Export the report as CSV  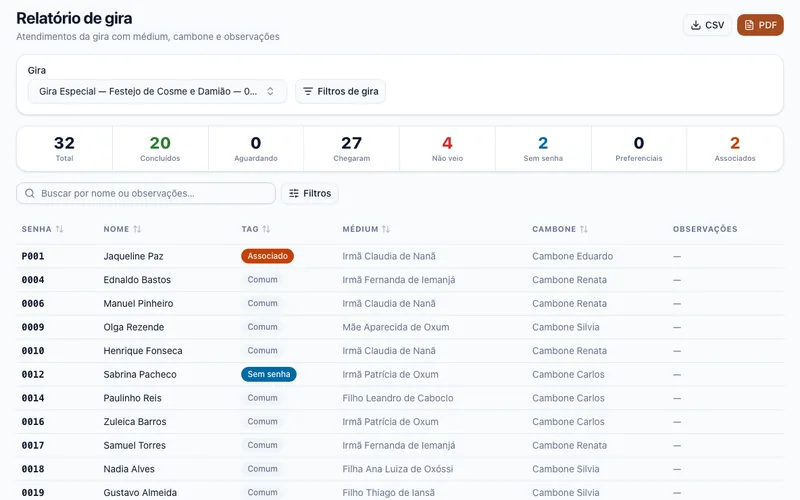707,25
